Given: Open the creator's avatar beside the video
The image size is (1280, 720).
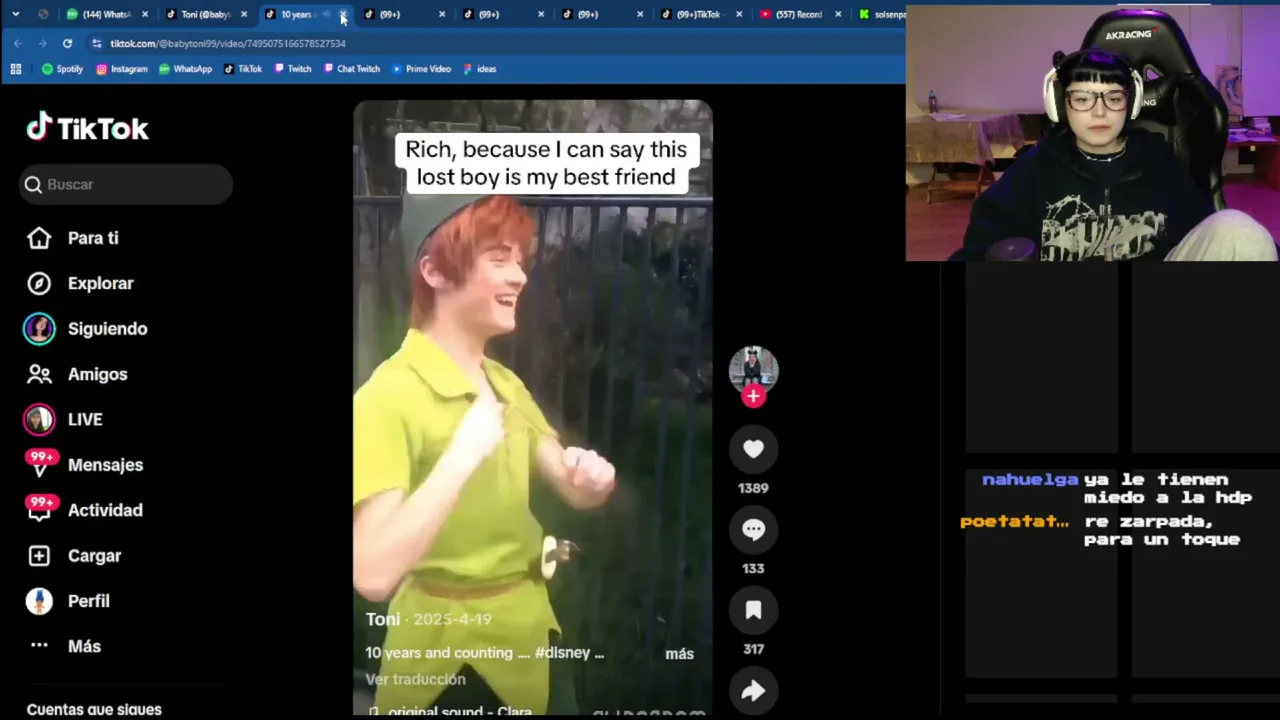Looking at the screenshot, I should [x=753, y=369].
